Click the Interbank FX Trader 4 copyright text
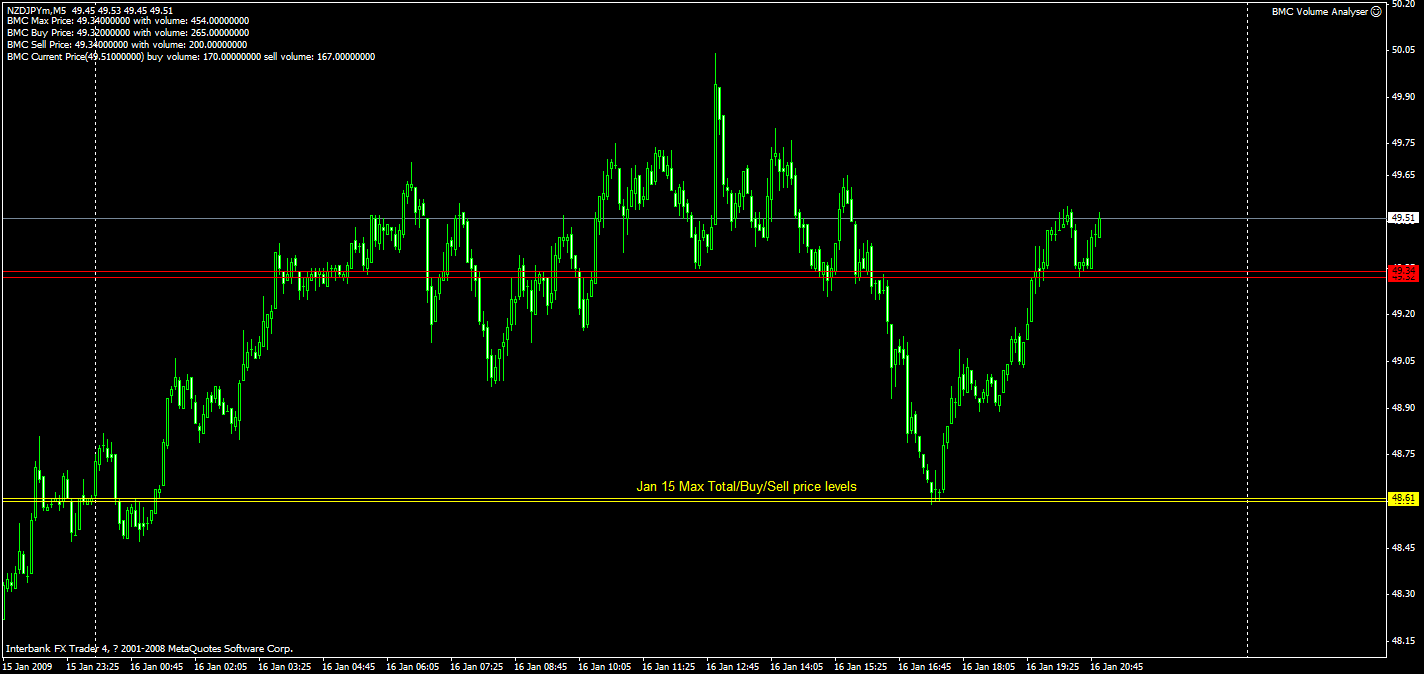The height and width of the screenshot is (674, 1424). [150, 648]
